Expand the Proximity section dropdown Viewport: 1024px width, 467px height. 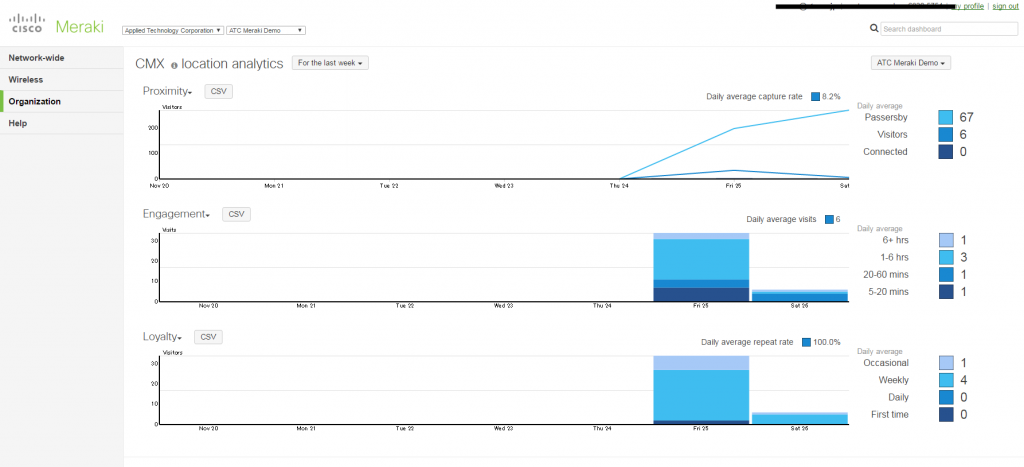167,91
